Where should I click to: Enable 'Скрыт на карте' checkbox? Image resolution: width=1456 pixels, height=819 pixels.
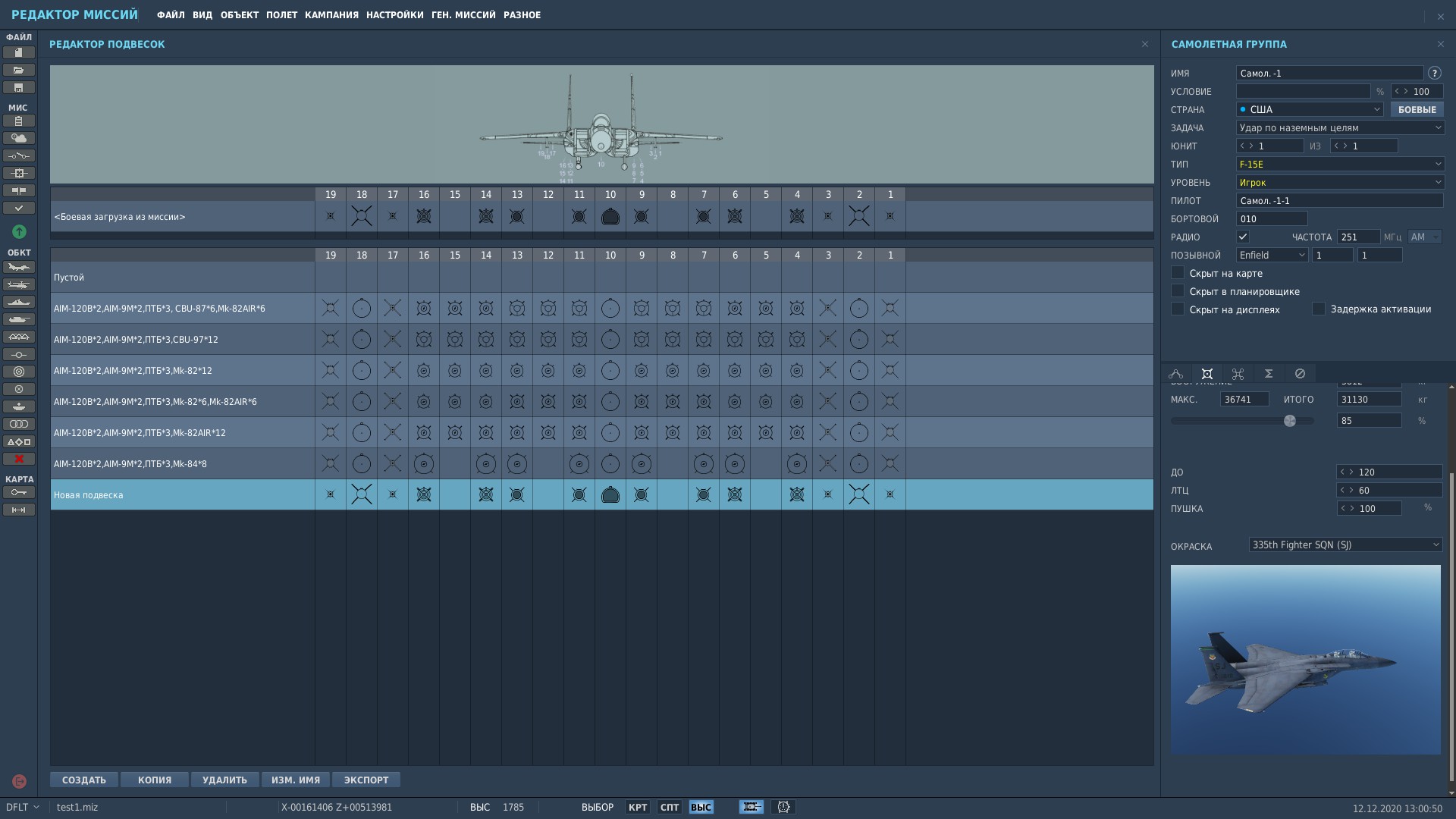[x=1178, y=273]
